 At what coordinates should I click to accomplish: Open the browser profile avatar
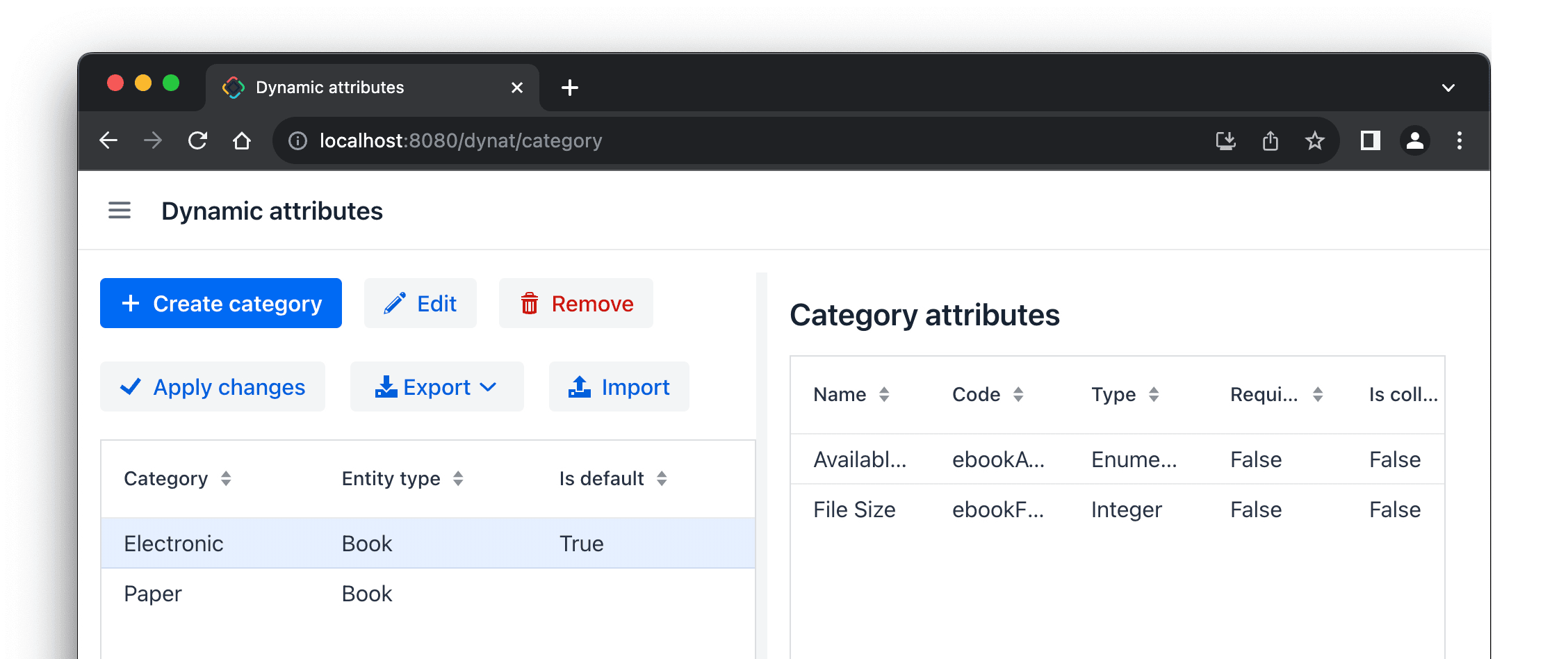(1414, 141)
